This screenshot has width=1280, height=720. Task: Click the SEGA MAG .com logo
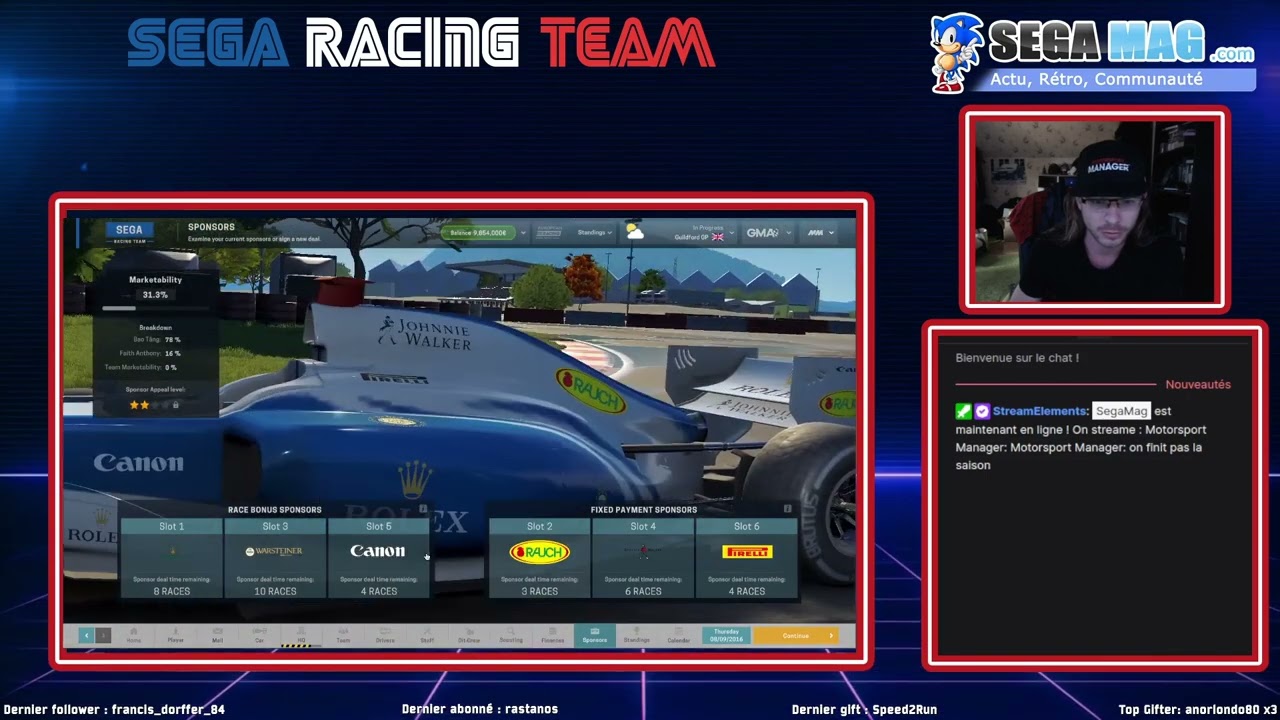tap(1093, 52)
